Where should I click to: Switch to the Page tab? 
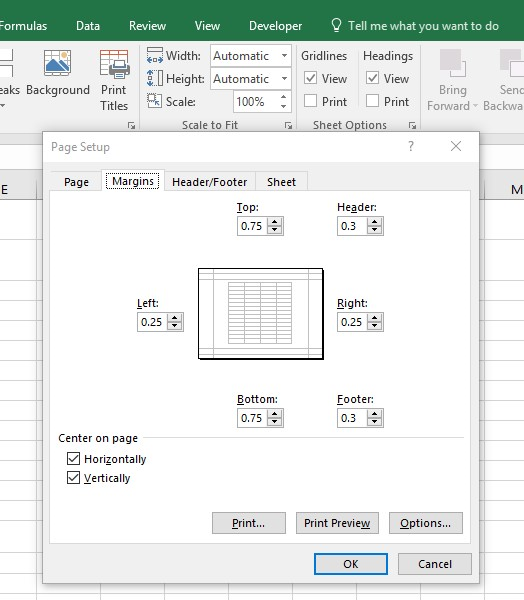click(76, 182)
